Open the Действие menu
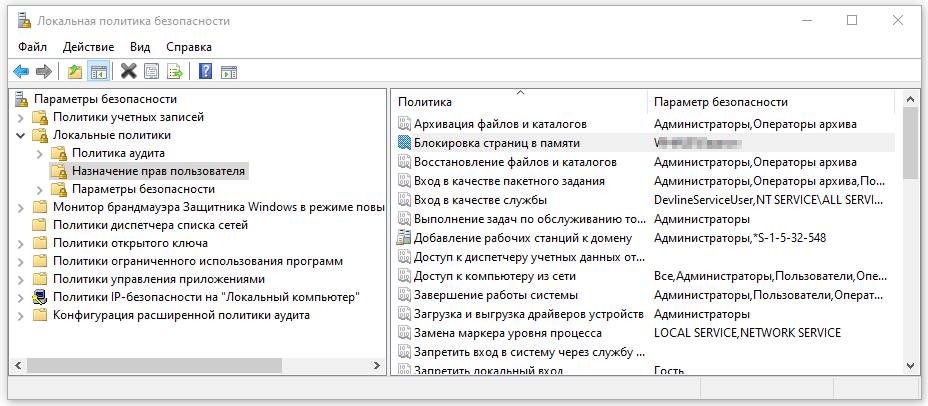Viewport: 928px width, 406px height. coord(89,46)
